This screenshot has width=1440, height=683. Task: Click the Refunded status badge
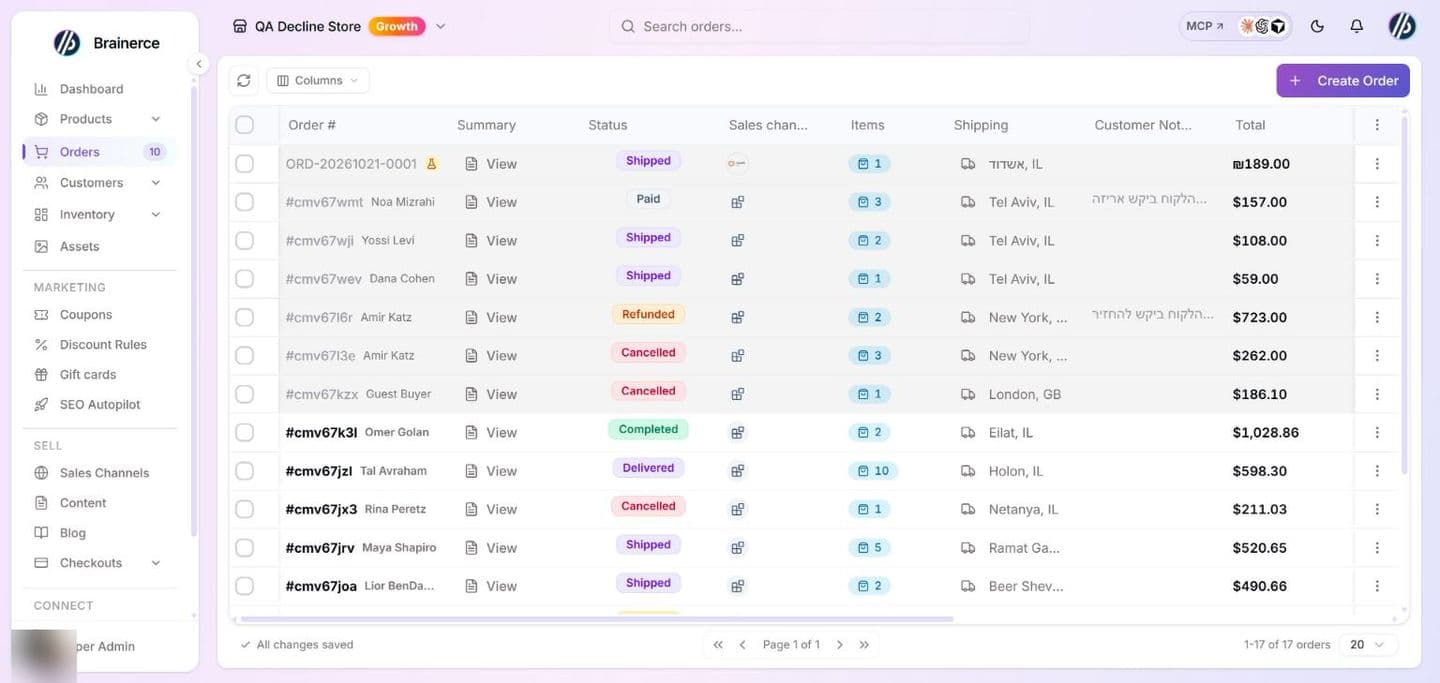pos(648,314)
